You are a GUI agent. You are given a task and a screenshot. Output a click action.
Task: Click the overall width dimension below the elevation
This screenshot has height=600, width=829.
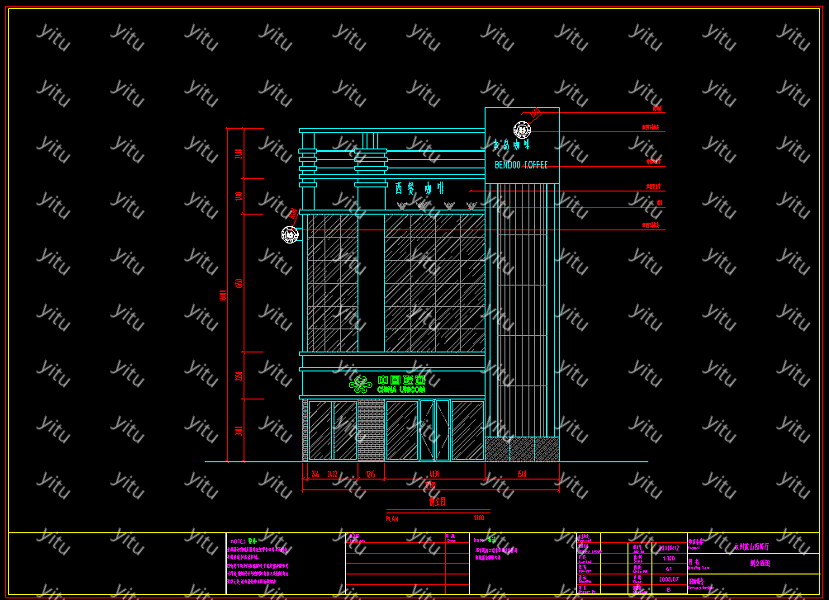(x=430, y=485)
